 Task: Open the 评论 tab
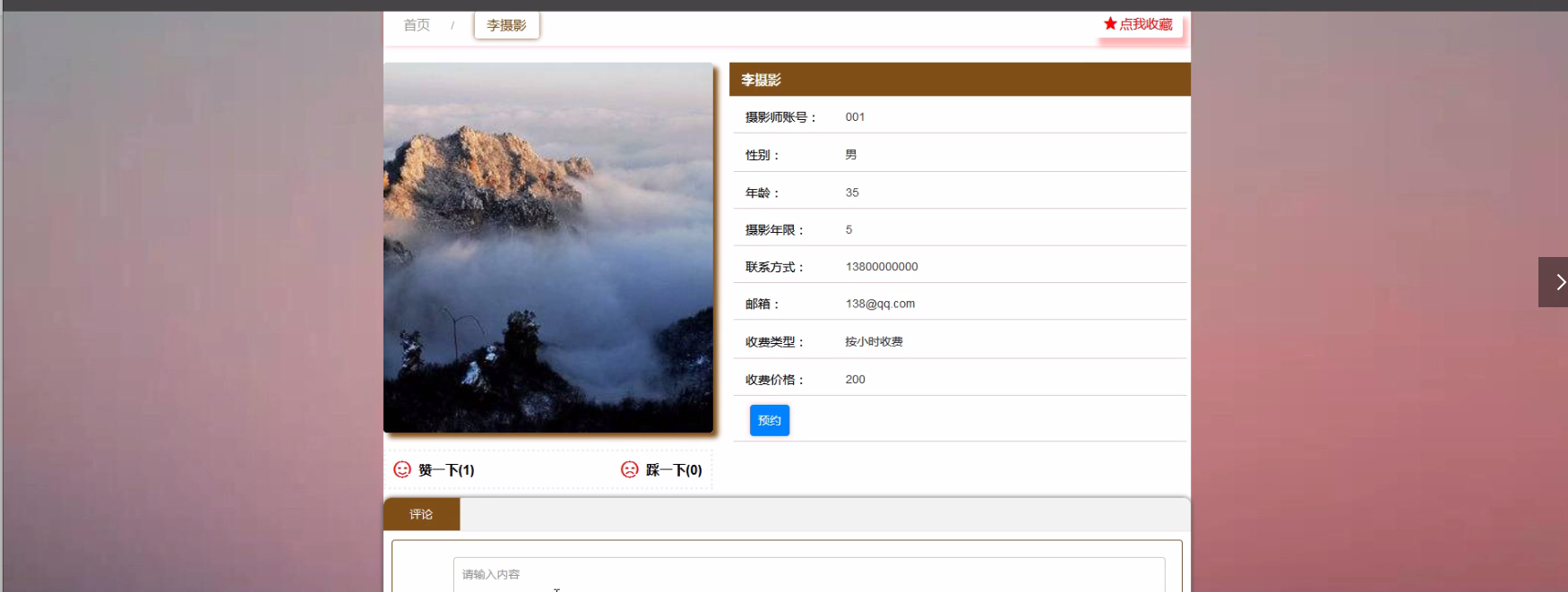pos(421,514)
